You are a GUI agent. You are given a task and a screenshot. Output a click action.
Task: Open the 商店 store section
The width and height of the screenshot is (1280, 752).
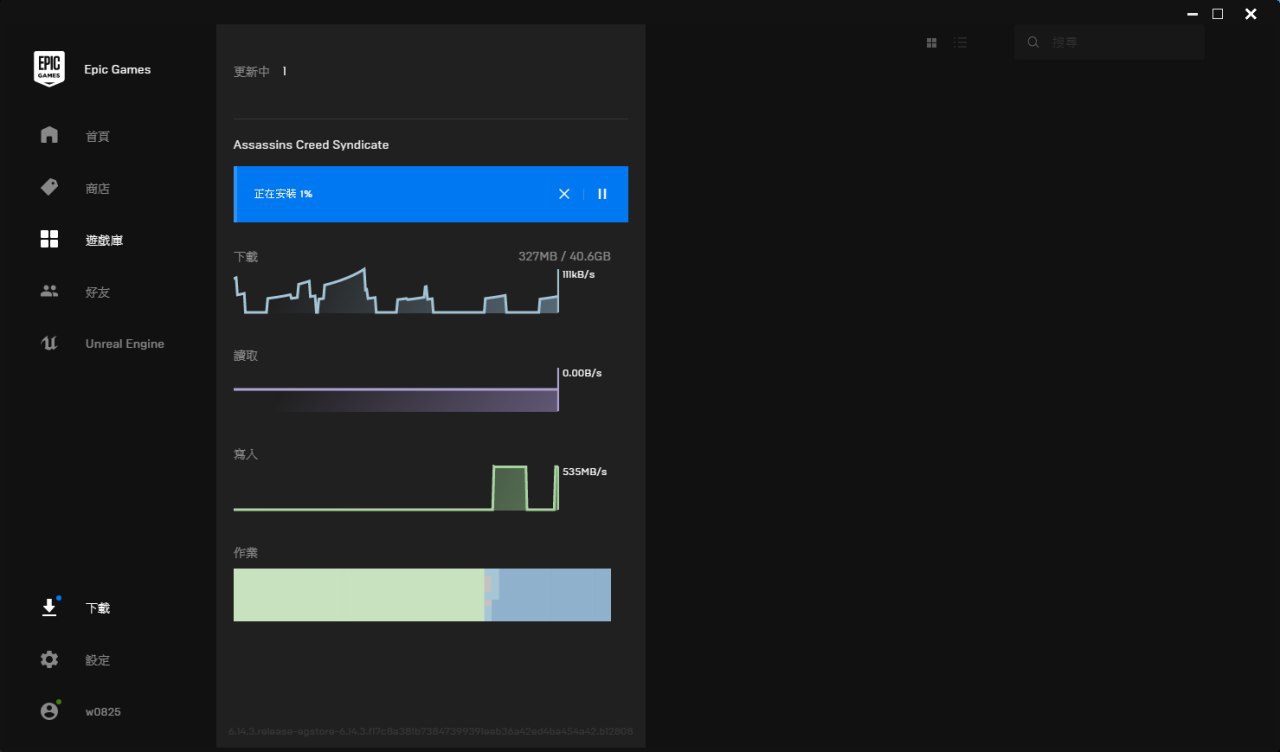[97, 188]
